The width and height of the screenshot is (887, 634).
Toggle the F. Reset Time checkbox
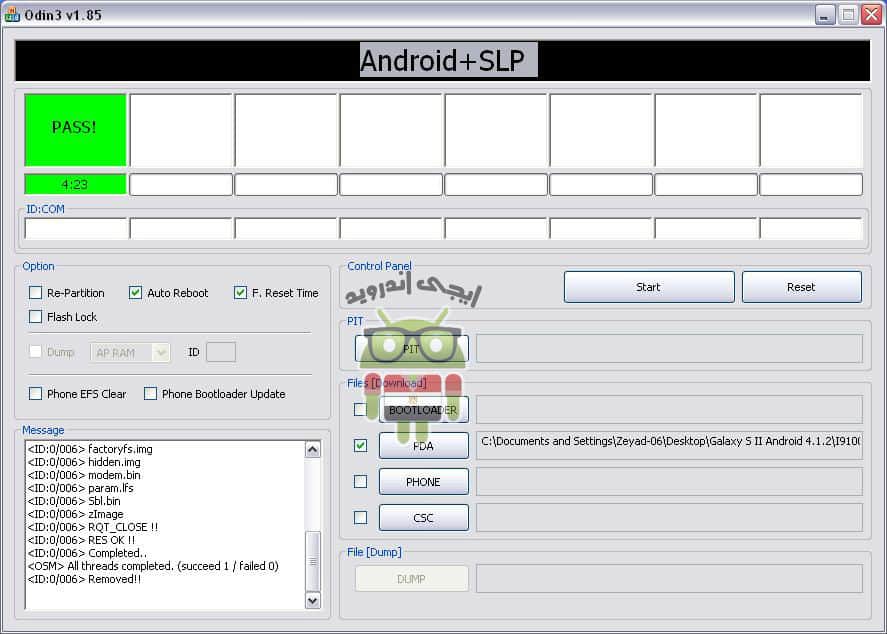click(240, 292)
